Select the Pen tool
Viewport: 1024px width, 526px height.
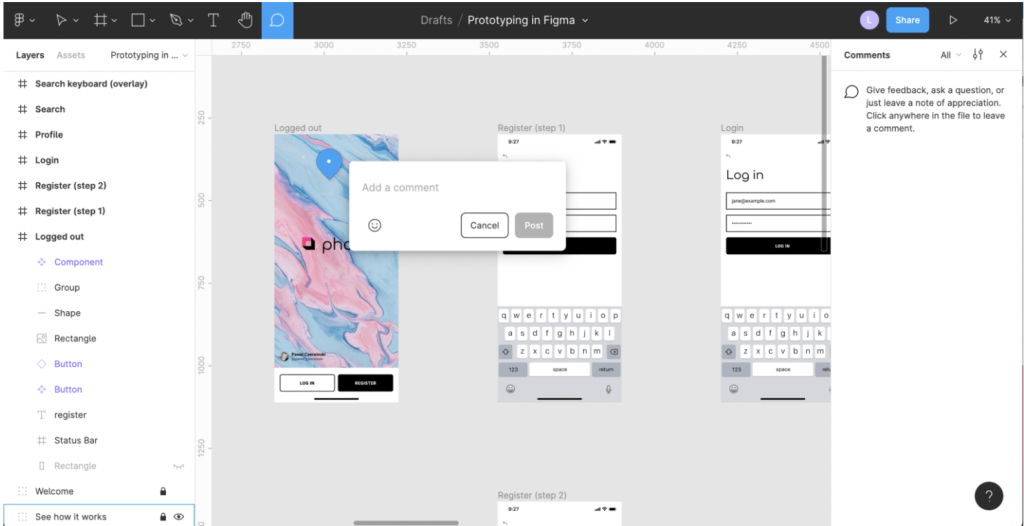(x=176, y=20)
